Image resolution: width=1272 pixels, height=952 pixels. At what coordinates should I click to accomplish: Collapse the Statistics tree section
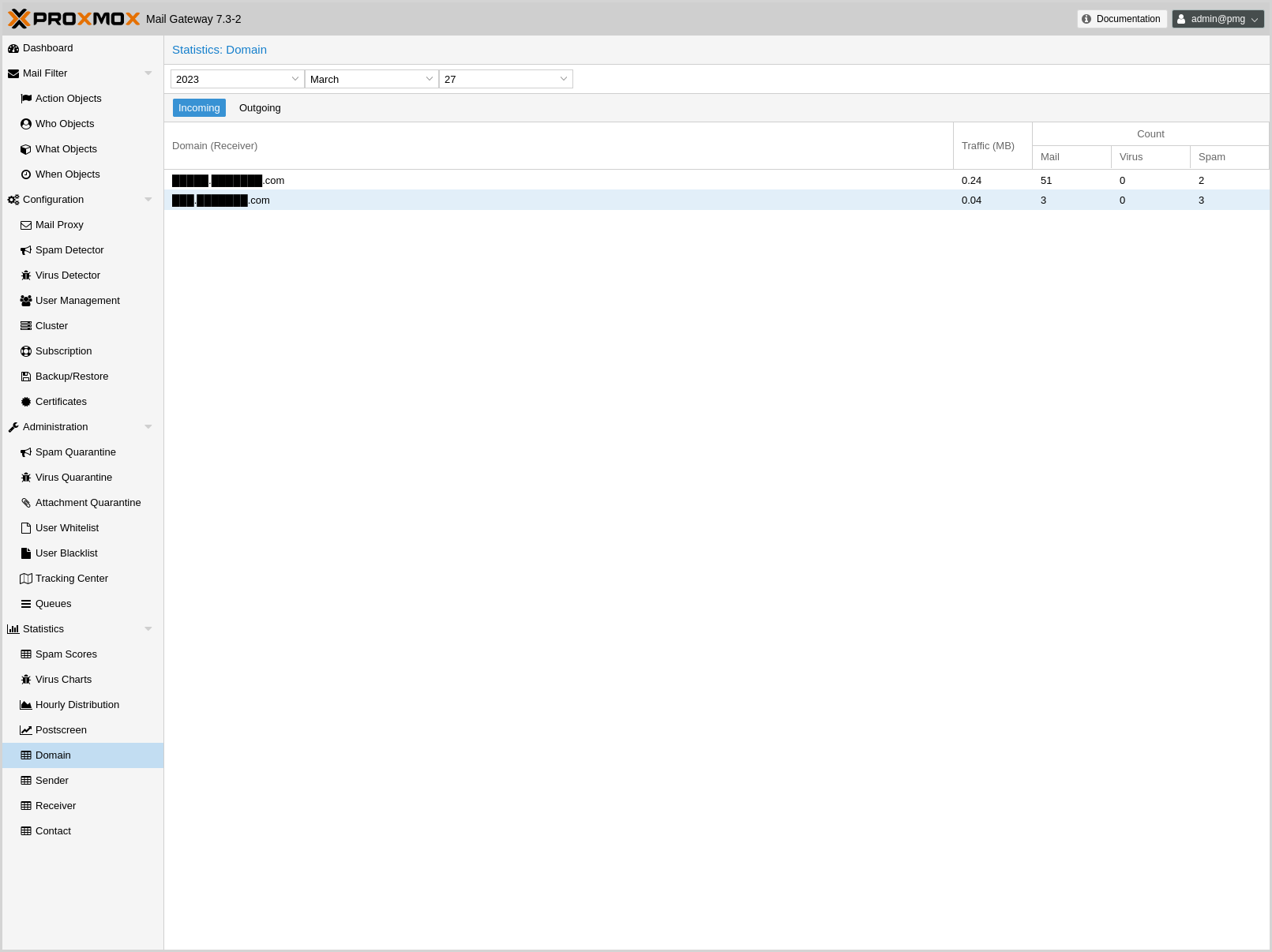(x=148, y=629)
